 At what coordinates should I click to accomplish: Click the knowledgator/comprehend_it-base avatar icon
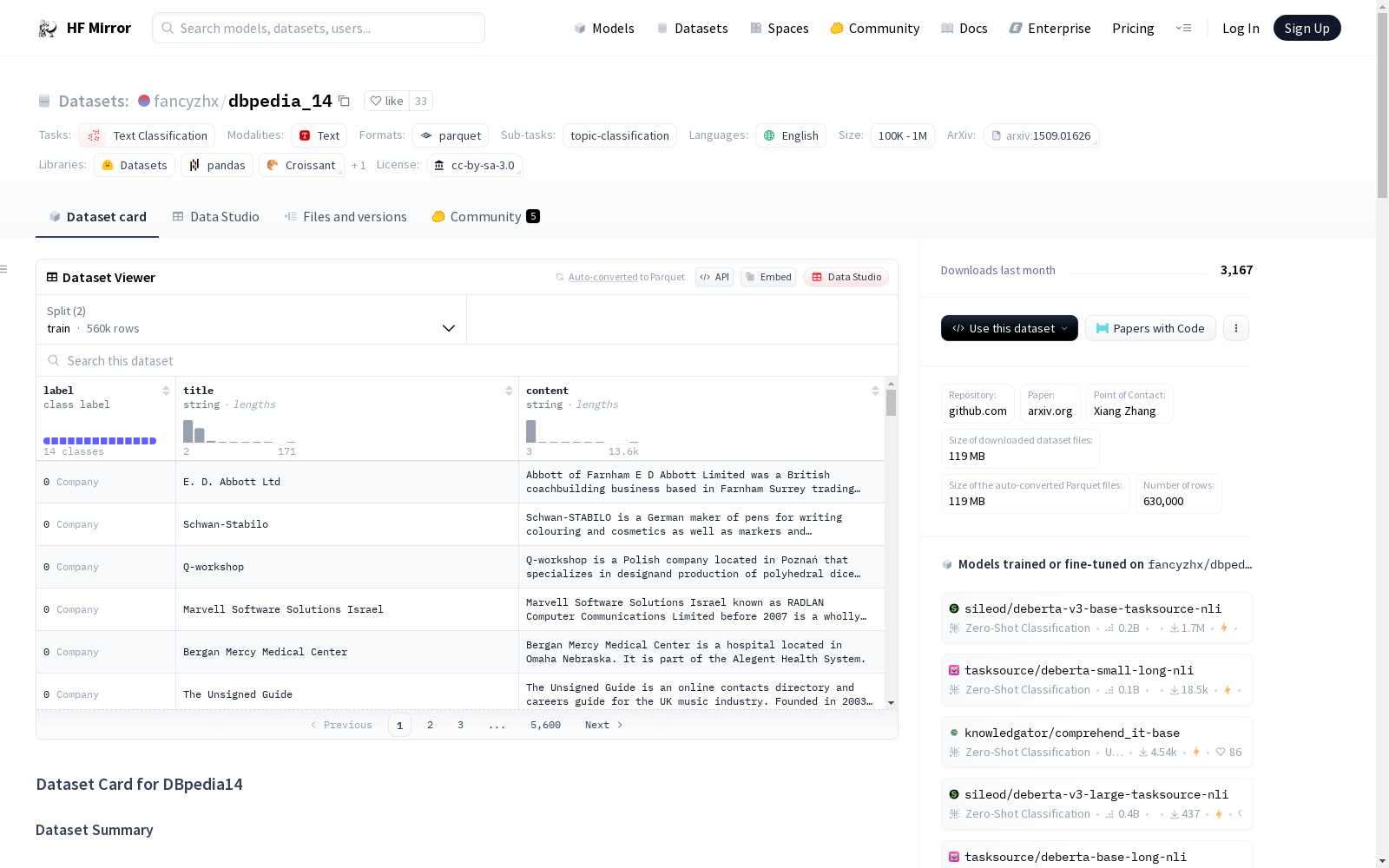tap(954, 733)
